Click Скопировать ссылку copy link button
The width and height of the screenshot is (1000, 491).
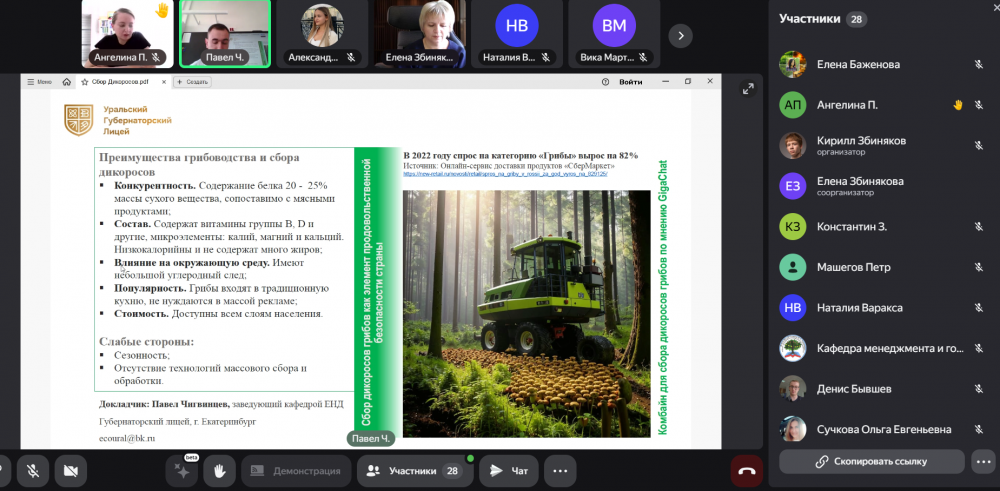click(x=870, y=461)
